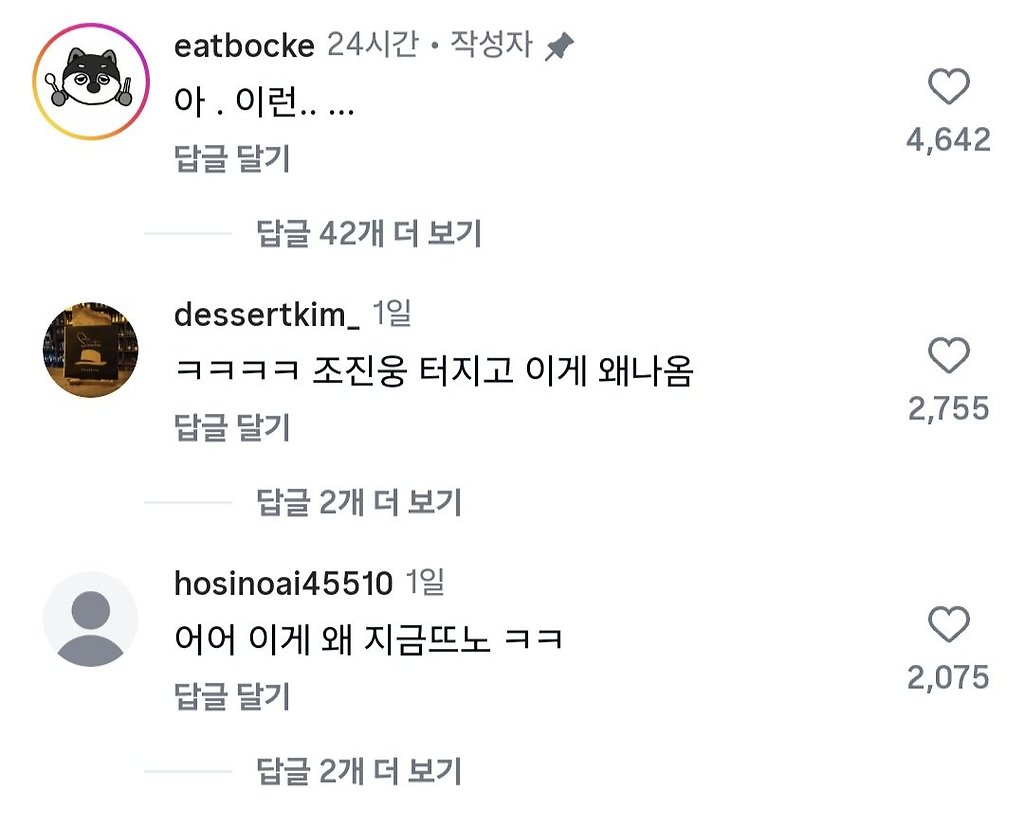Open the eatbocke username link
Viewport: 1024px width, 823px height.
pos(244,46)
